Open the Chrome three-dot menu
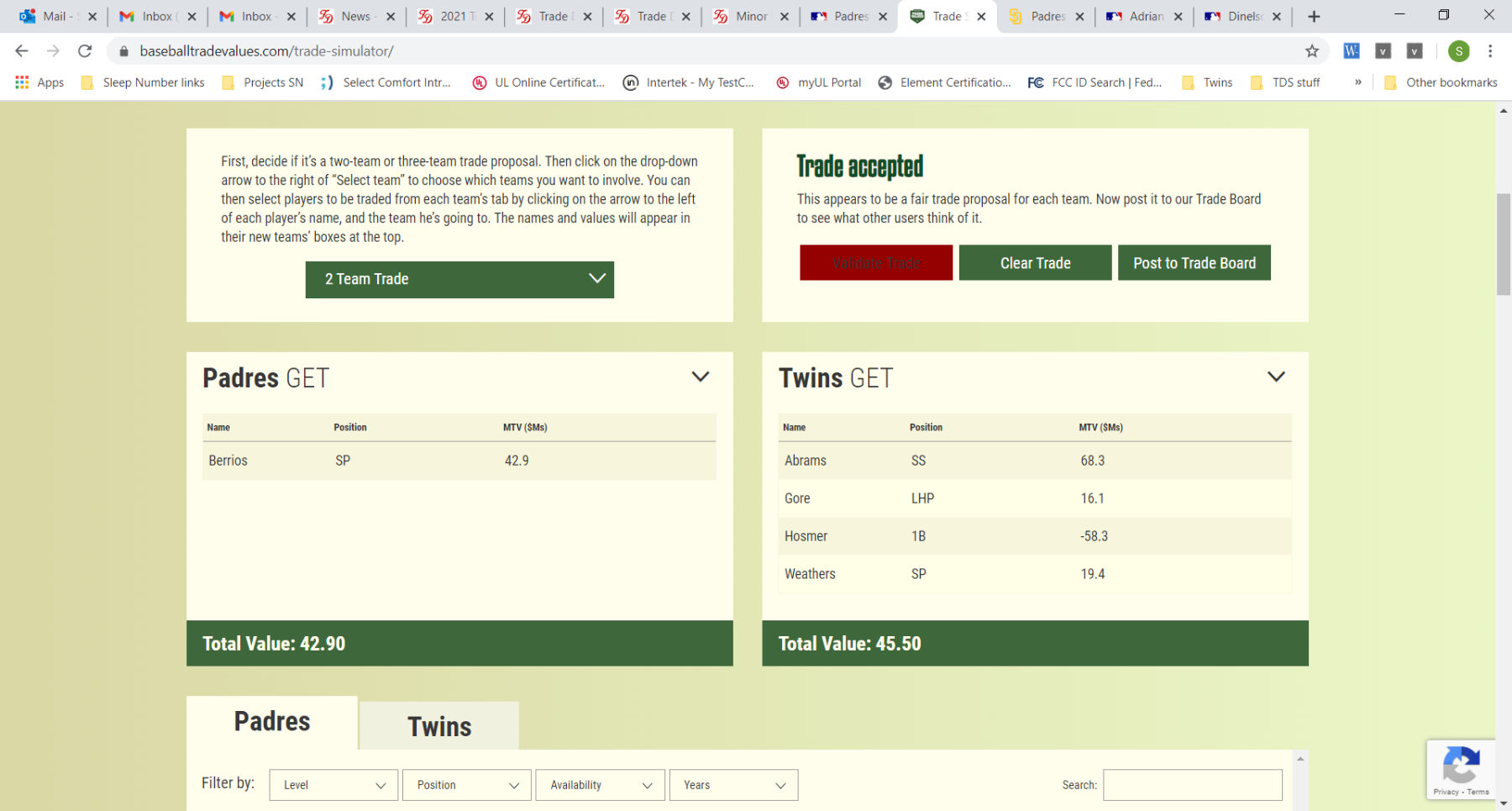This screenshot has width=1512, height=811. pyautogui.click(x=1490, y=51)
